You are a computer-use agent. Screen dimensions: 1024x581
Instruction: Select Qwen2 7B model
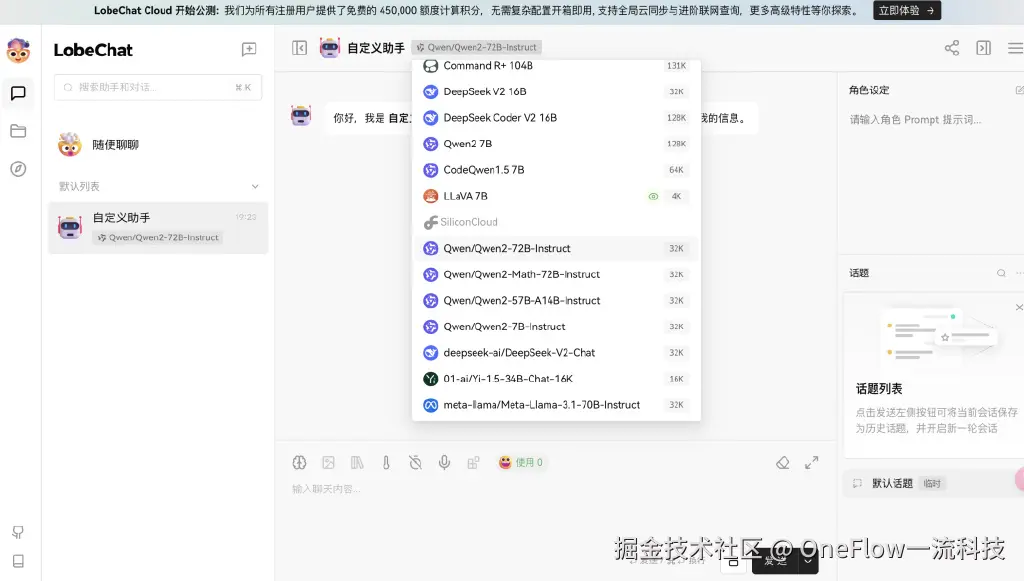[x=556, y=144]
